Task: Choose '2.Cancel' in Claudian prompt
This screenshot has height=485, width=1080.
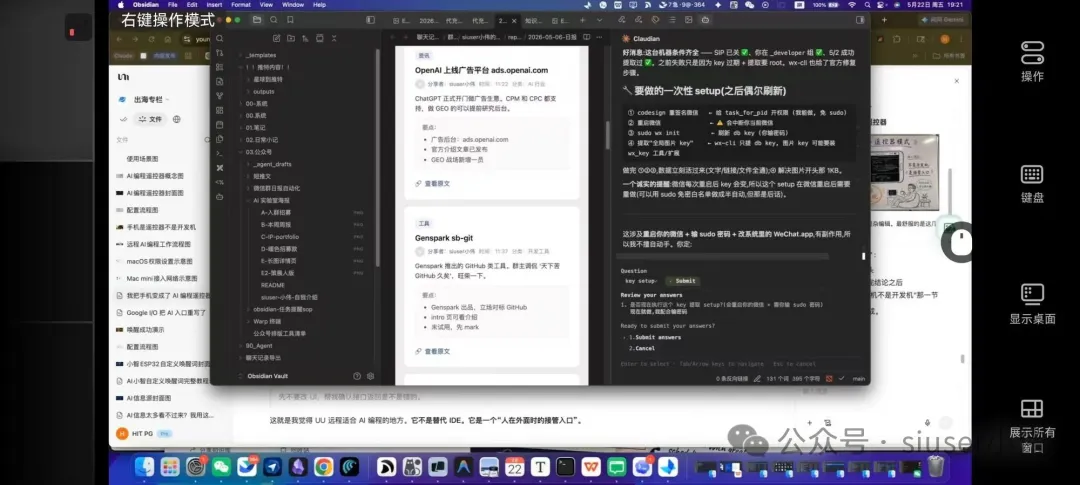Action: coord(641,348)
